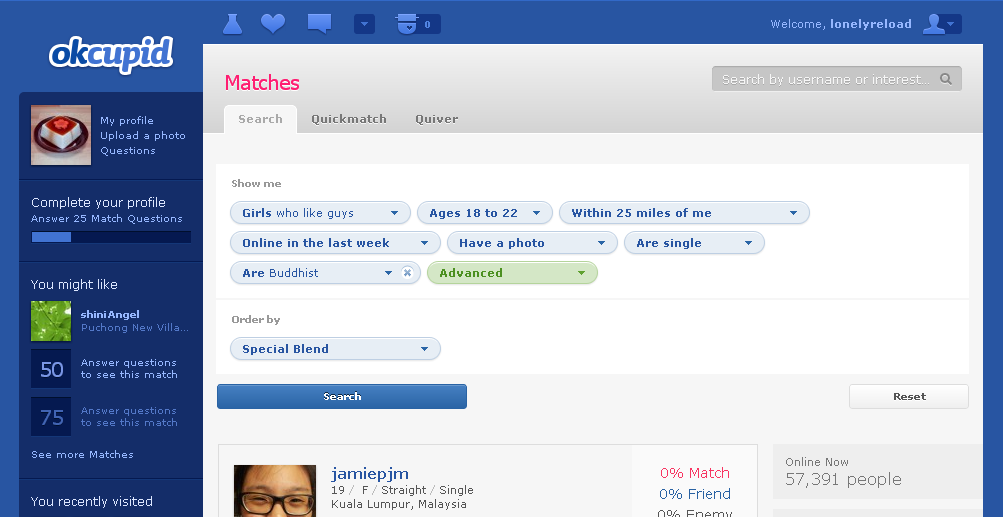Click the visitors icon with counter
The height and width of the screenshot is (517, 1003).
click(x=418, y=24)
